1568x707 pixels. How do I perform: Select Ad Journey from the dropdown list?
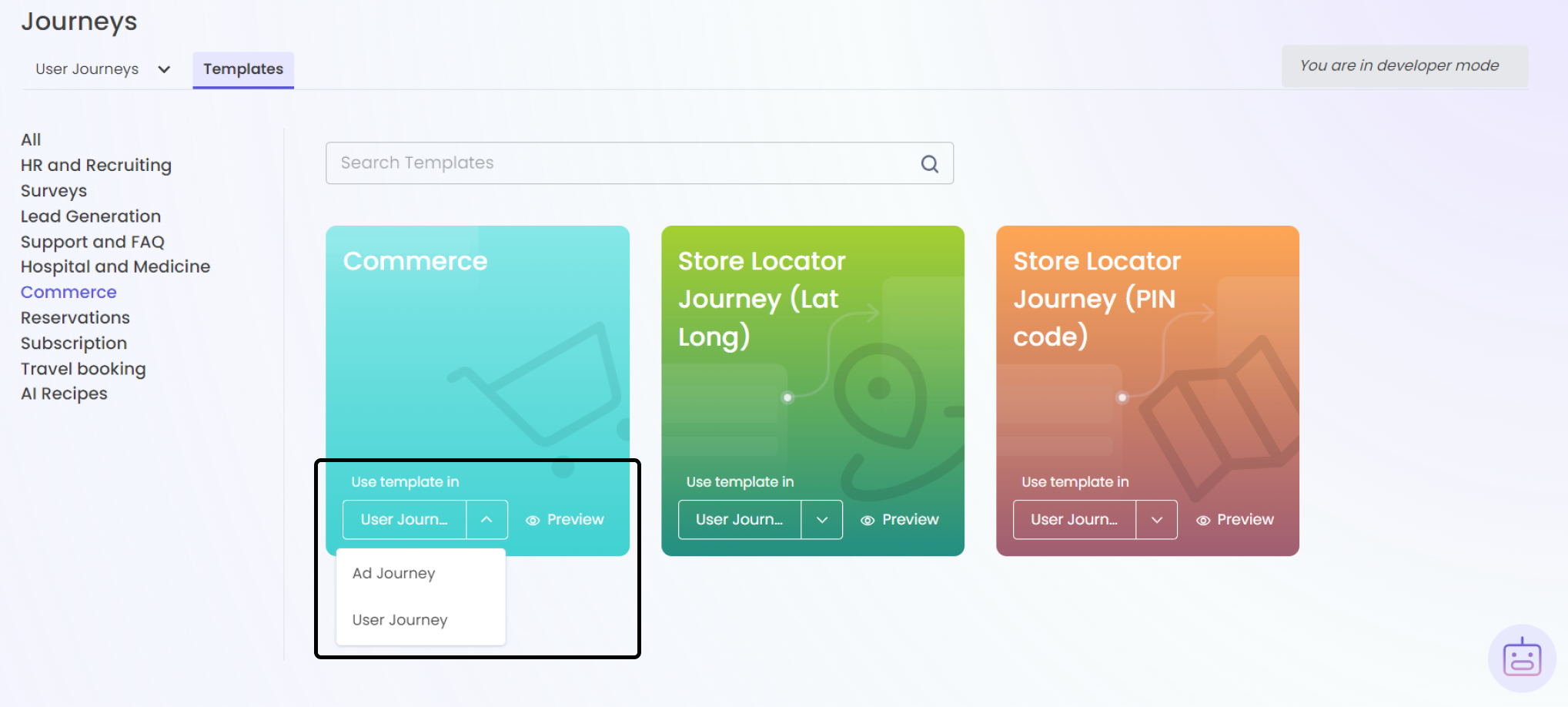pyautogui.click(x=421, y=574)
